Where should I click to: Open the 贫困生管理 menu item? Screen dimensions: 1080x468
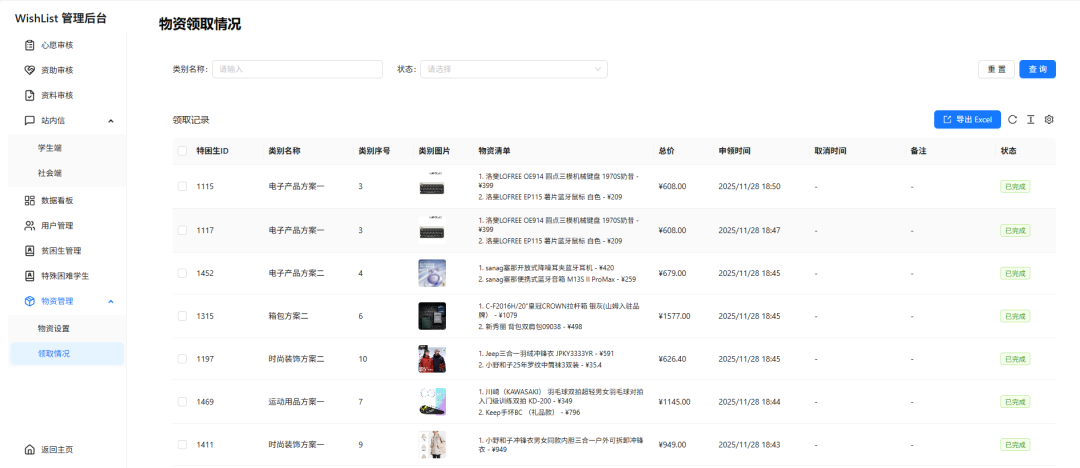pos(60,250)
